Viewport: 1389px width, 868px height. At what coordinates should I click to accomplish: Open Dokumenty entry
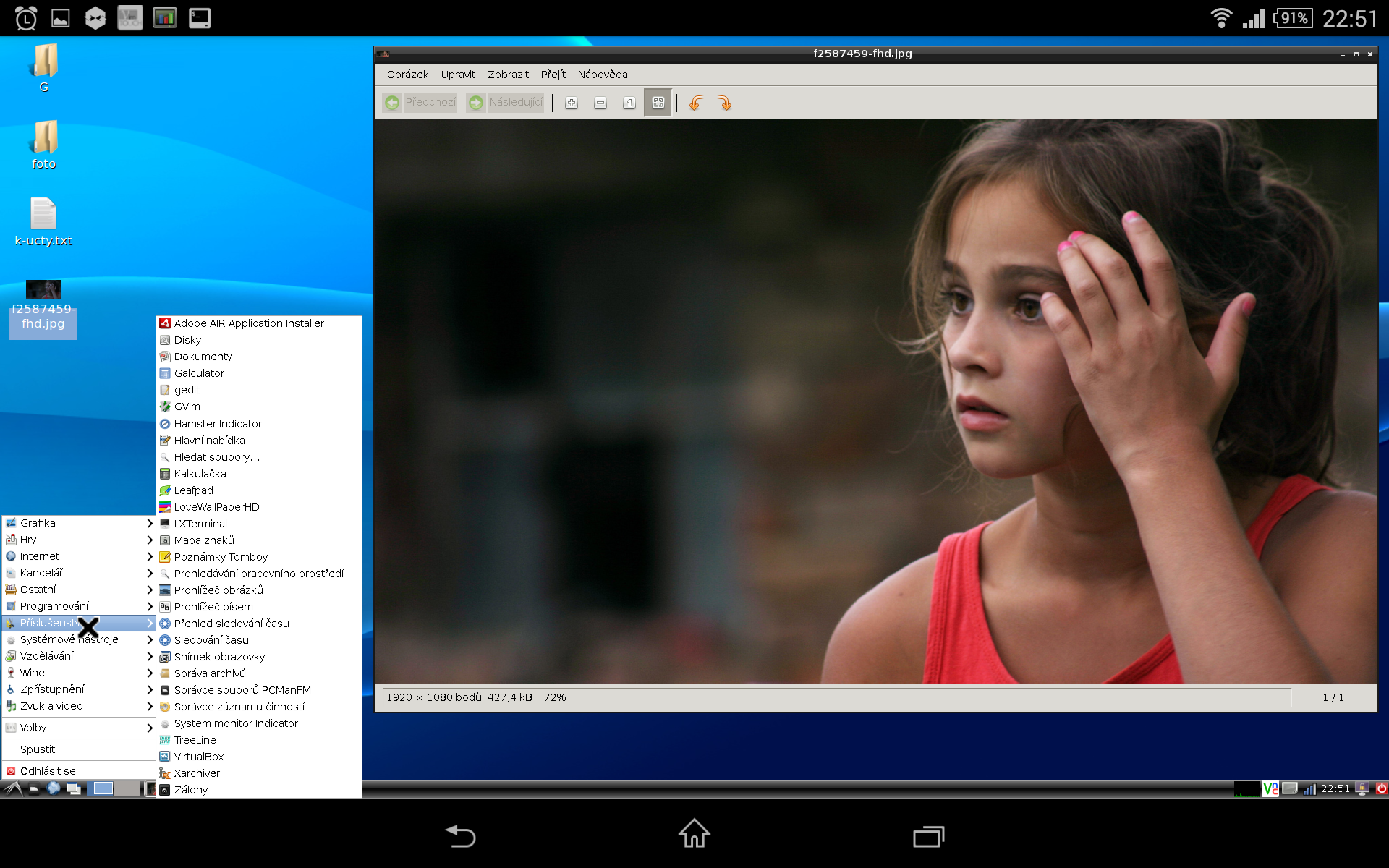(x=259, y=357)
